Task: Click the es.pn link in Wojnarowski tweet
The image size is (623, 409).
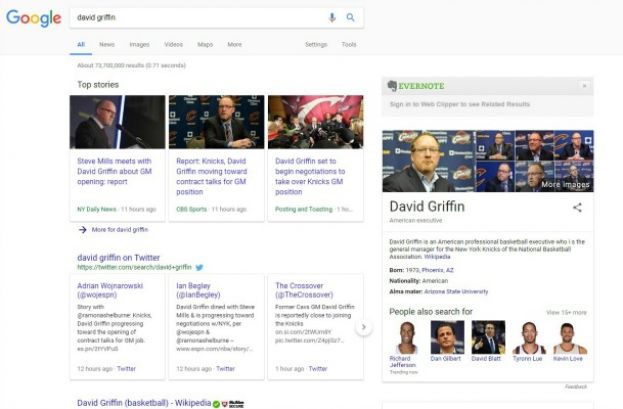Action: point(98,349)
